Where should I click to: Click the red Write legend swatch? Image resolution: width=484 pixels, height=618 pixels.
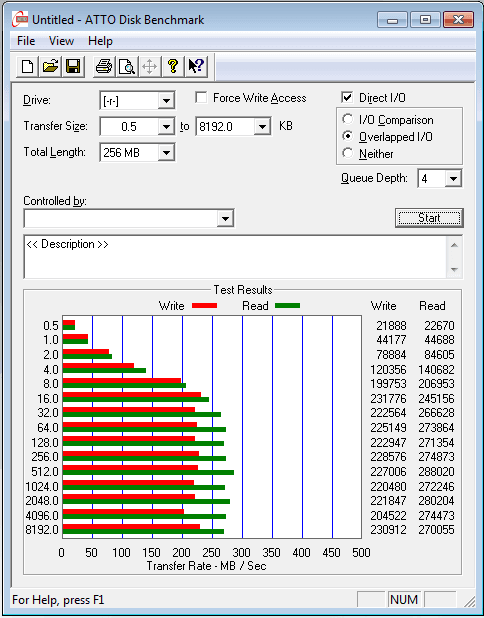tap(204, 305)
